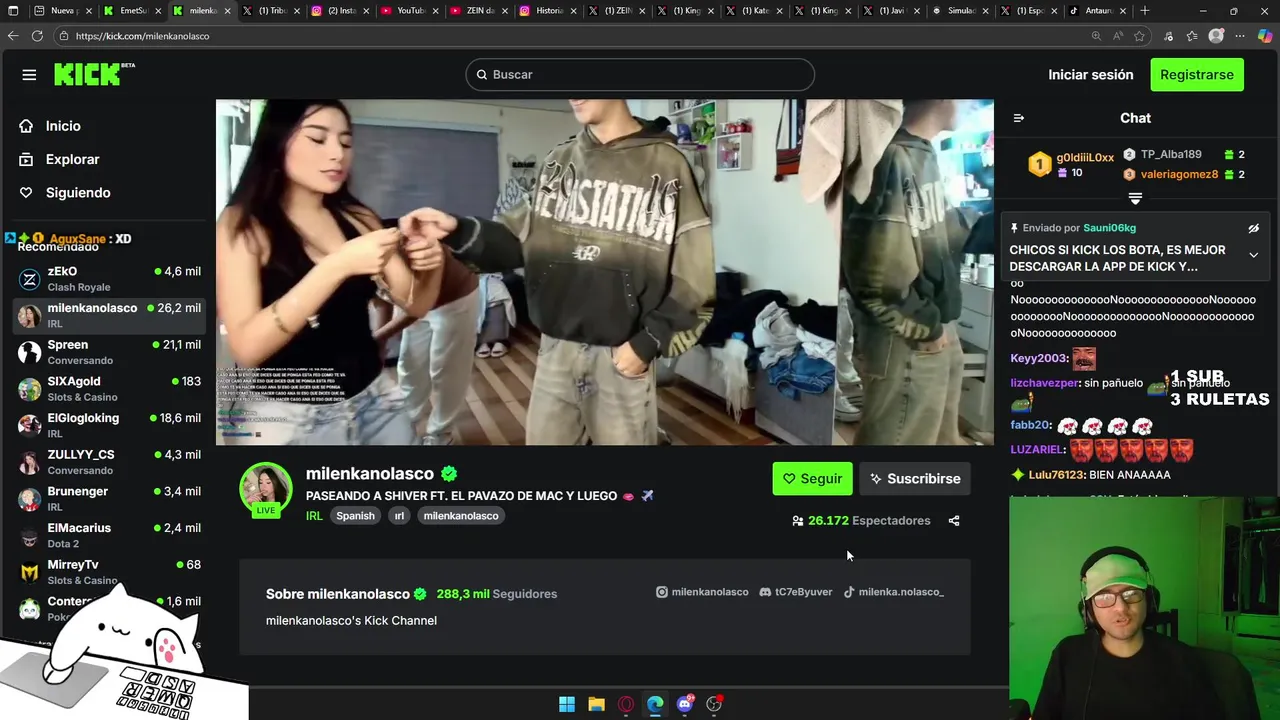
Task: Reload the page with refresh icon
Action: coord(37,36)
